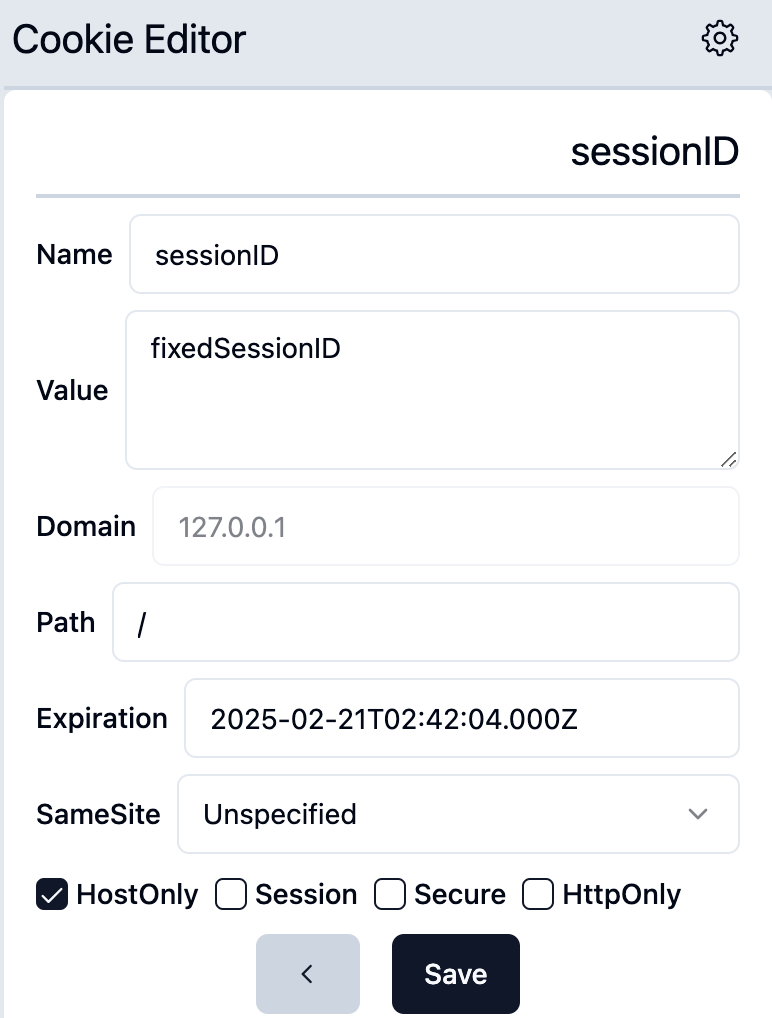Open the settings gear icon
Screen dimensions: 772x1018
tap(720, 39)
